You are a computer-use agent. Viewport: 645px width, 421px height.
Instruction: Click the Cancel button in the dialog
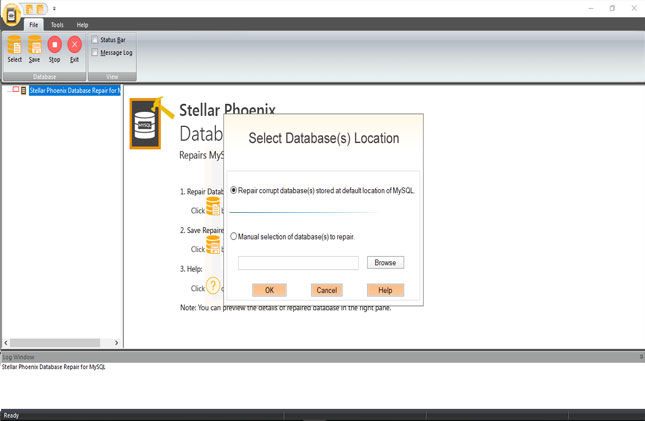pyautogui.click(x=327, y=290)
